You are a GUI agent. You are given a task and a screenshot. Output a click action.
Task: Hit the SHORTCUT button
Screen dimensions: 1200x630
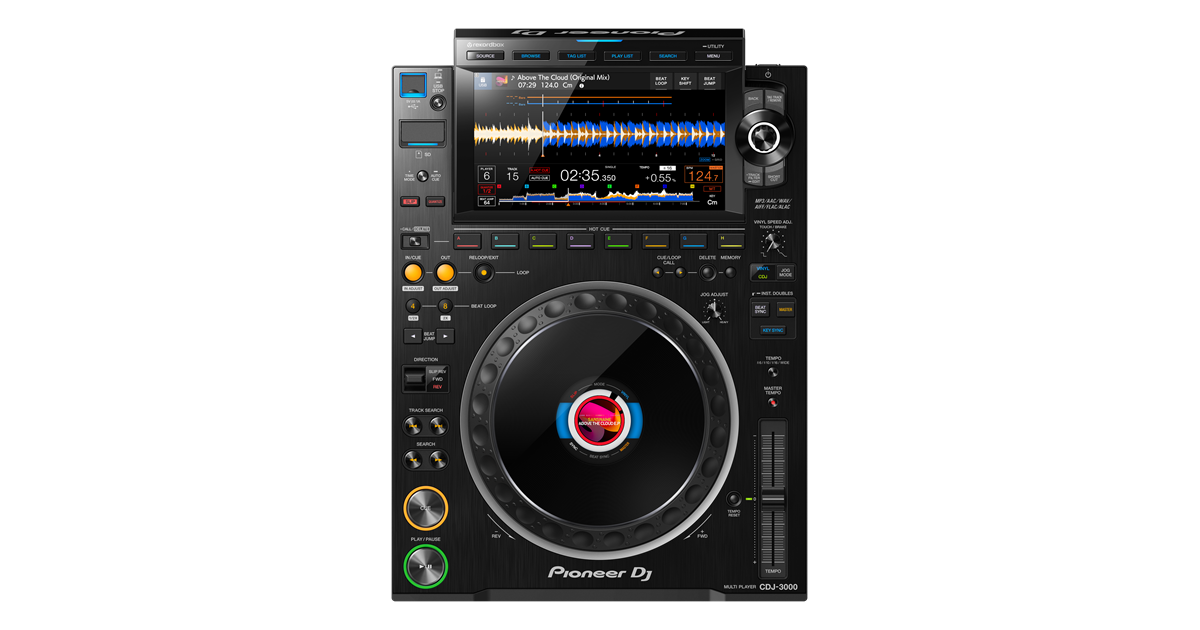(x=775, y=177)
